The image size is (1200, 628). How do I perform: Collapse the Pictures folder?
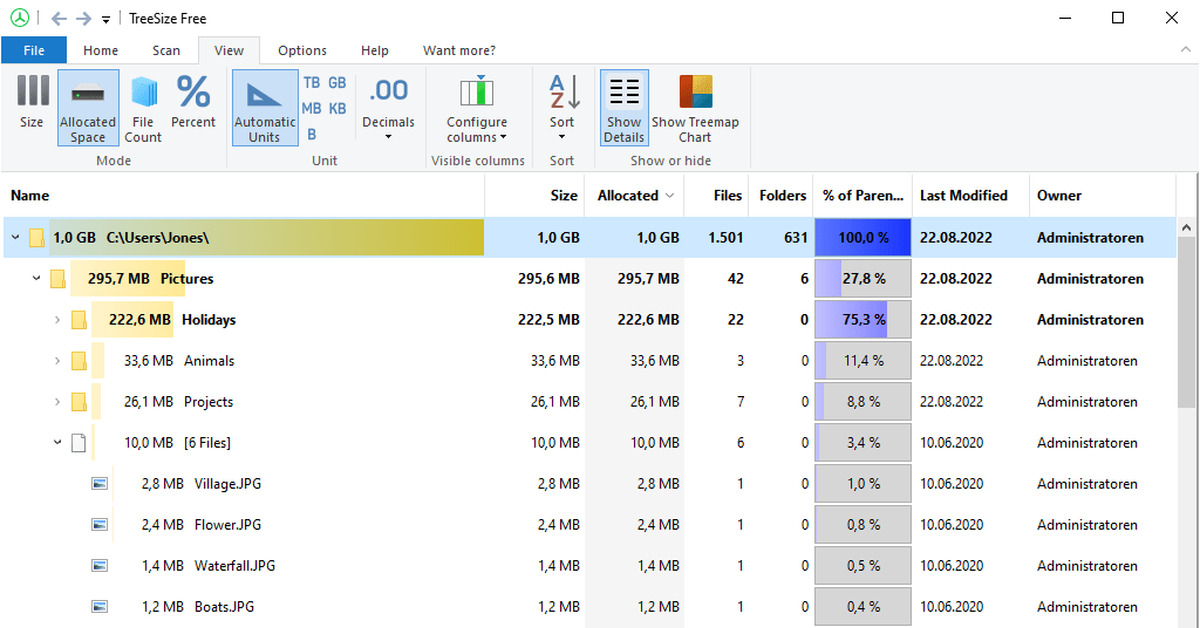[37, 279]
